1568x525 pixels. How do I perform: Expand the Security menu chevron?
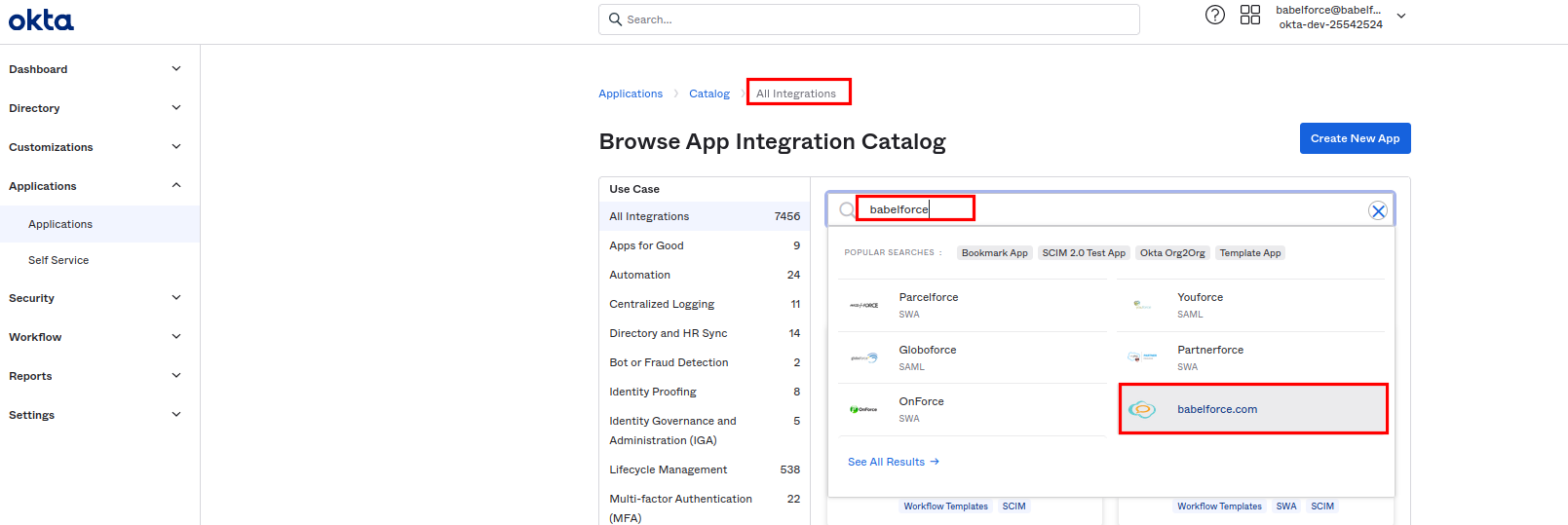point(176,297)
